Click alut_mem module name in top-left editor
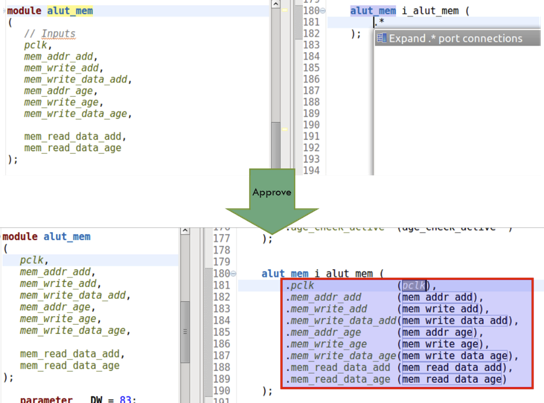This screenshot has width=544, height=403. tap(70, 11)
